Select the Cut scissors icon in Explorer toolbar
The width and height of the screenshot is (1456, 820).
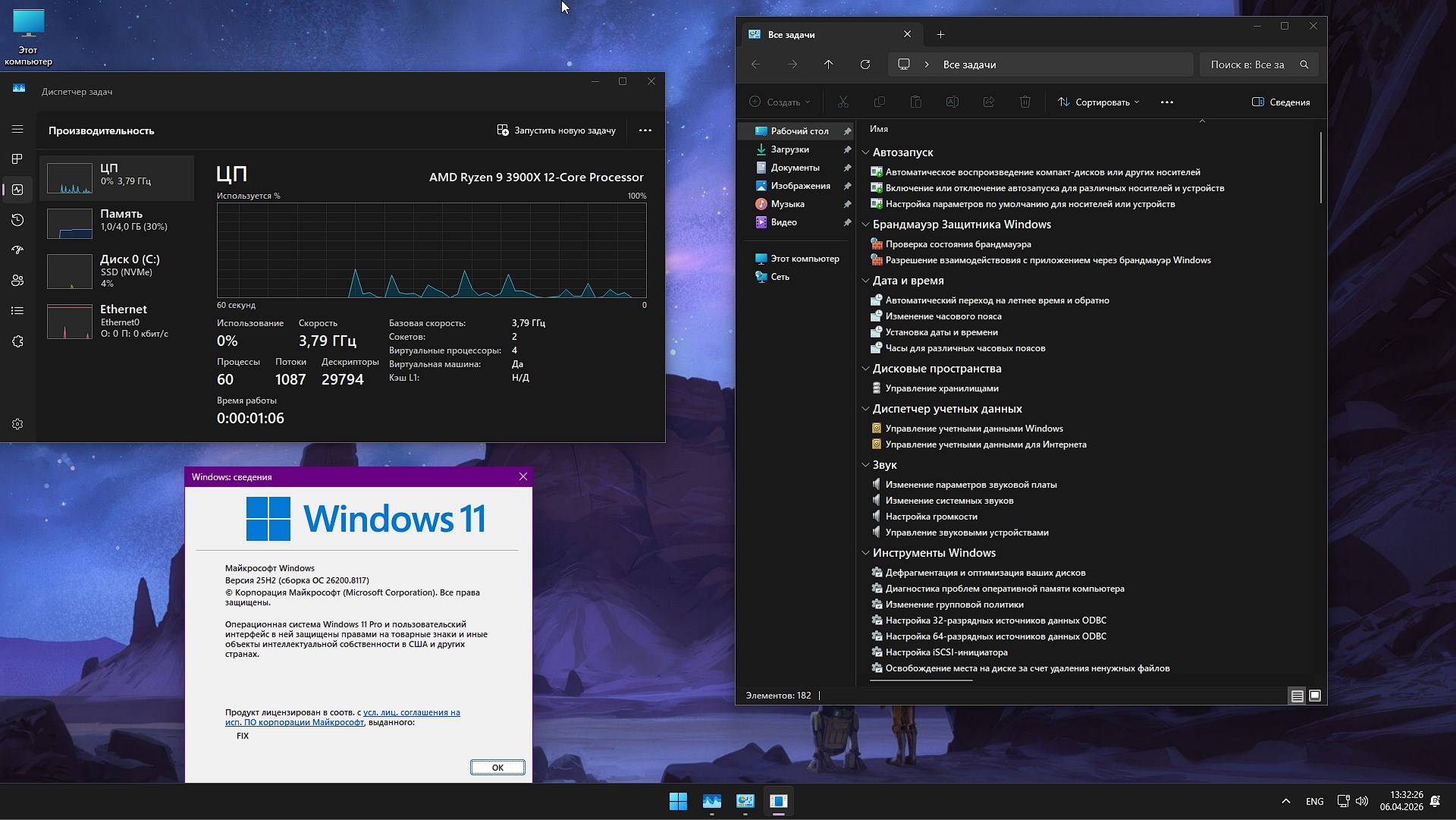(843, 101)
